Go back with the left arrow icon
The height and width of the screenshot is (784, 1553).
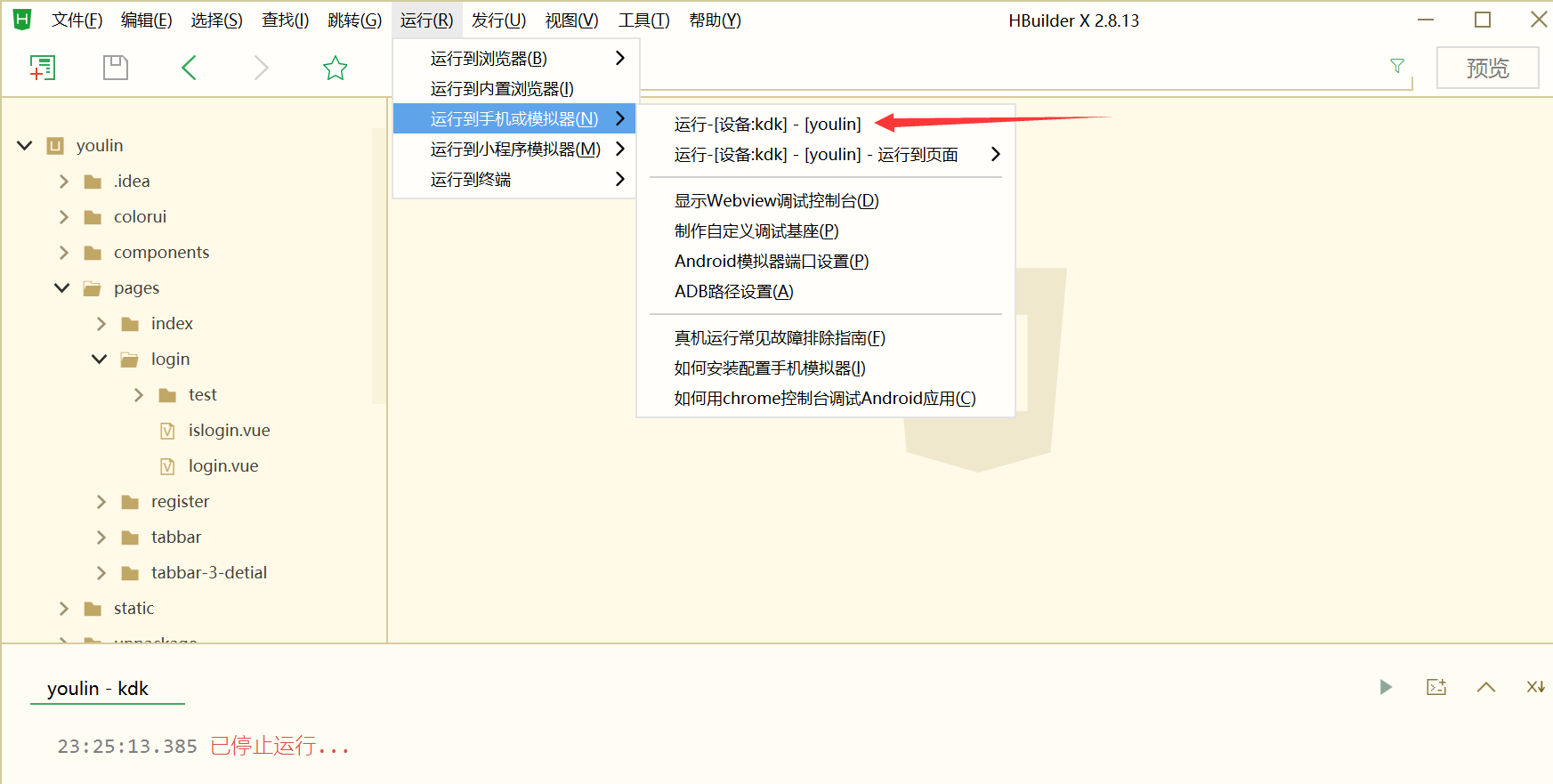tap(189, 68)
